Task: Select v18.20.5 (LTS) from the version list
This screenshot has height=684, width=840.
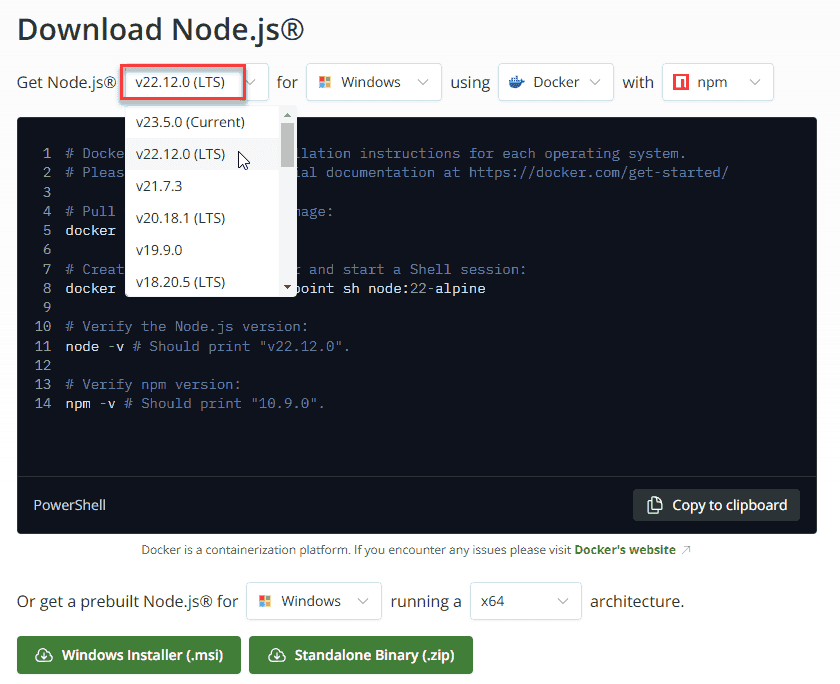Action: click(x=202, y=282)
